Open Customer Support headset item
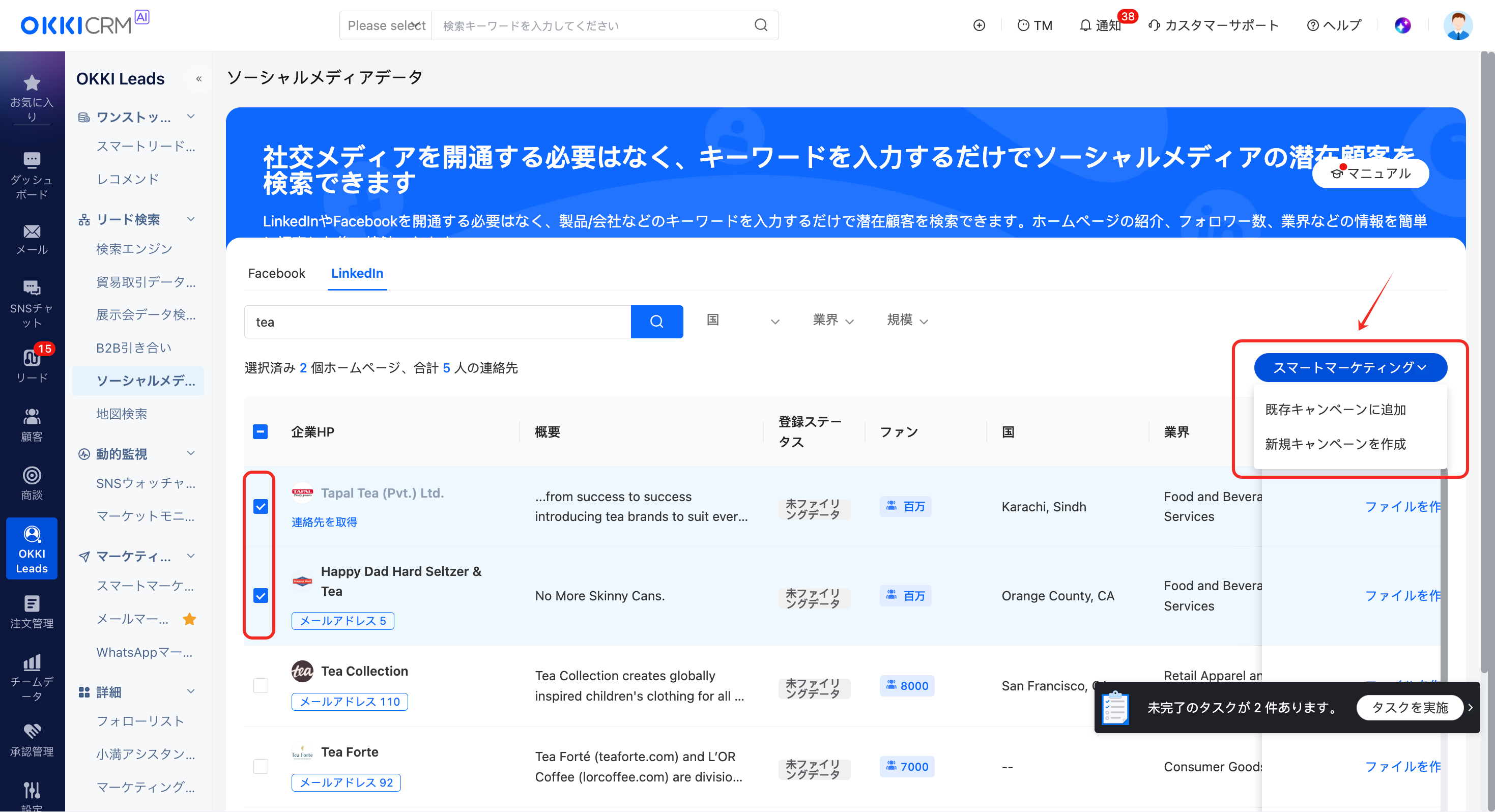This screenshot has width=1495, height=812. click(1213, 25)
